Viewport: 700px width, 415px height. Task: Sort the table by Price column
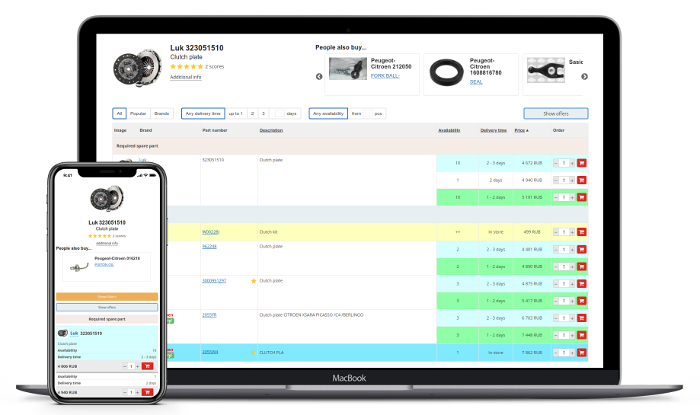coord(520,130)
